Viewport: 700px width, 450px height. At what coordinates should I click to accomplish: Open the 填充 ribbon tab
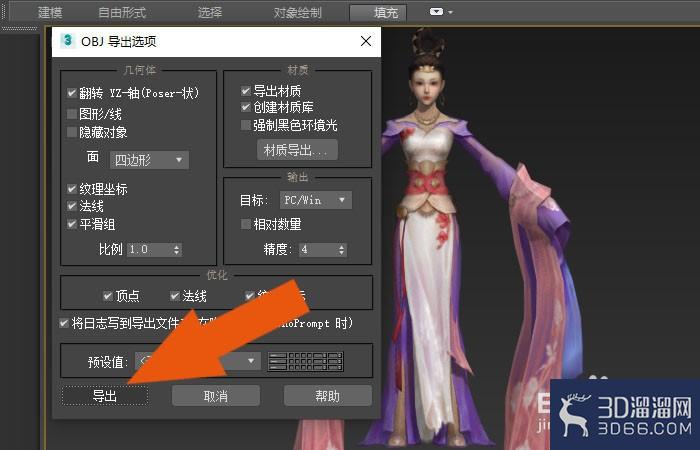(x=378, y=13)
